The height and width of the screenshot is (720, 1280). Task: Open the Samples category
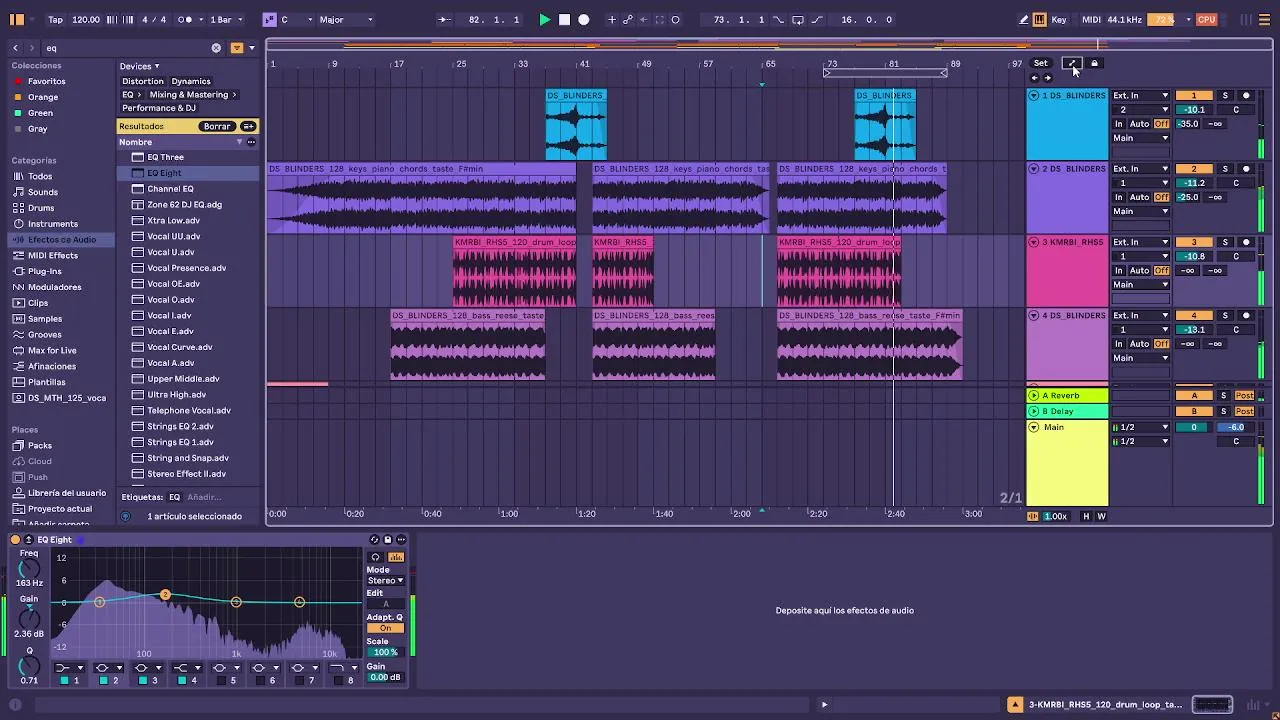pyautogui.click(x=45, y=319)
